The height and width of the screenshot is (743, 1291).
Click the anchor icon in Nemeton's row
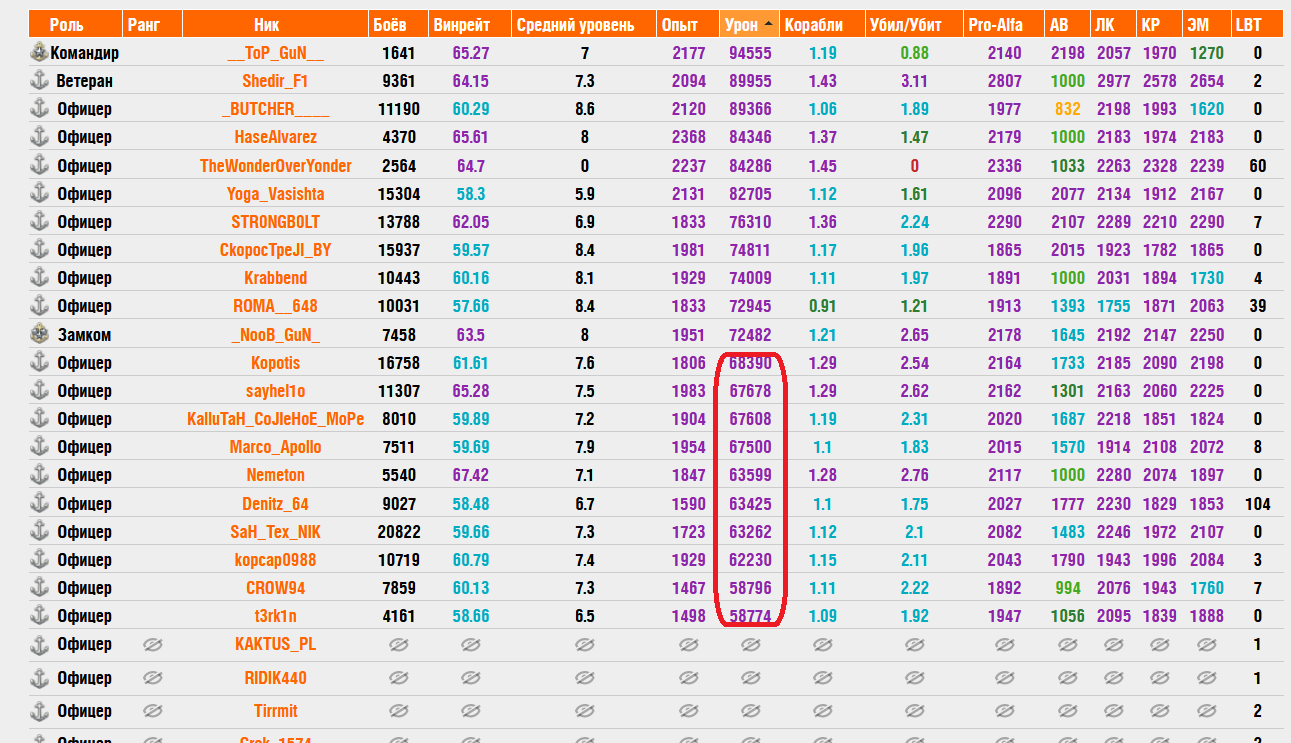pos(40,475)
